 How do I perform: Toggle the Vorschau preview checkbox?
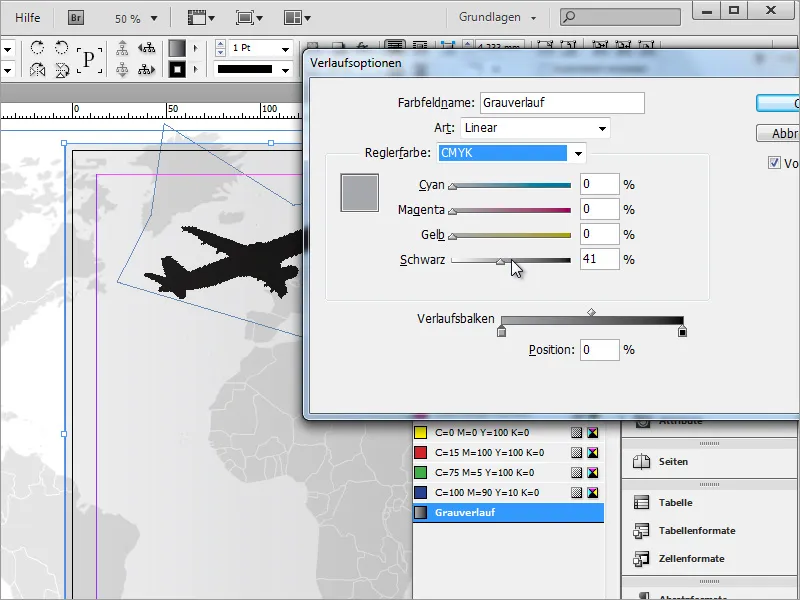(x=774, y=163)
